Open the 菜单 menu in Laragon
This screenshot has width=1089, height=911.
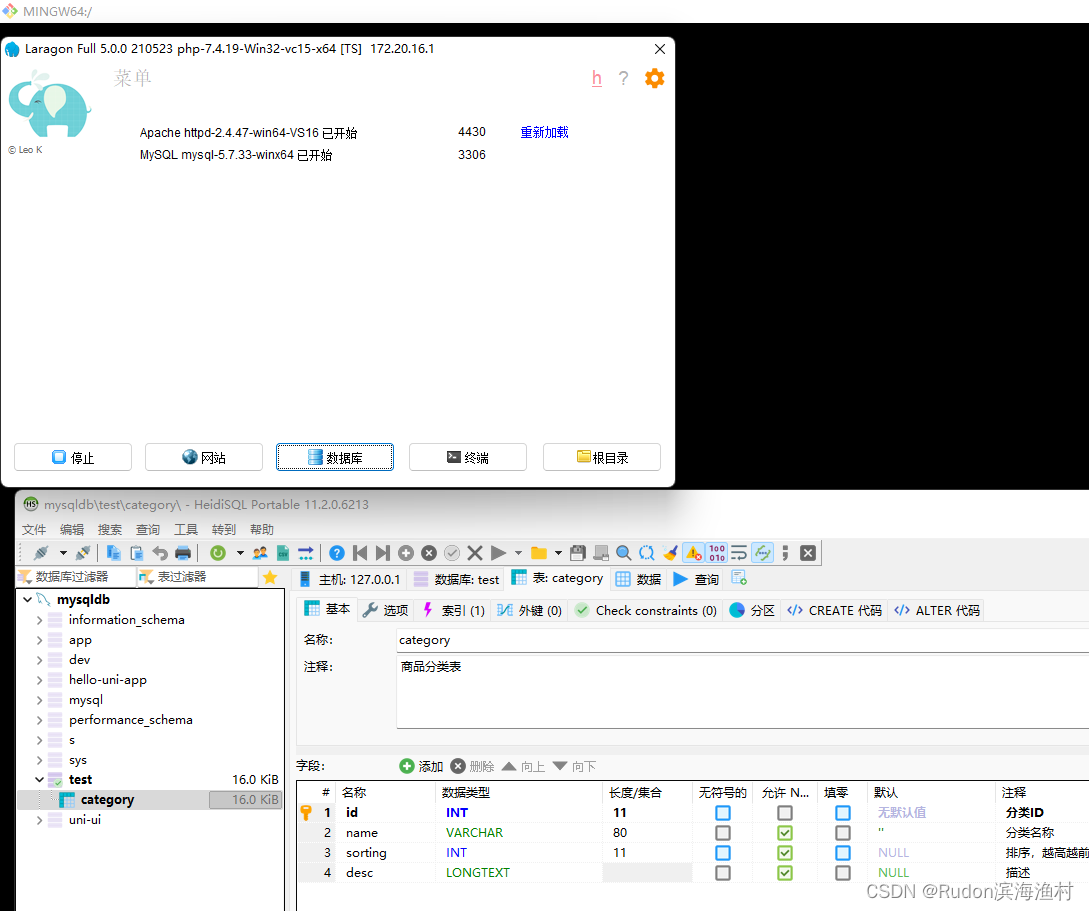pyautogui.click(x=133, y=78)
